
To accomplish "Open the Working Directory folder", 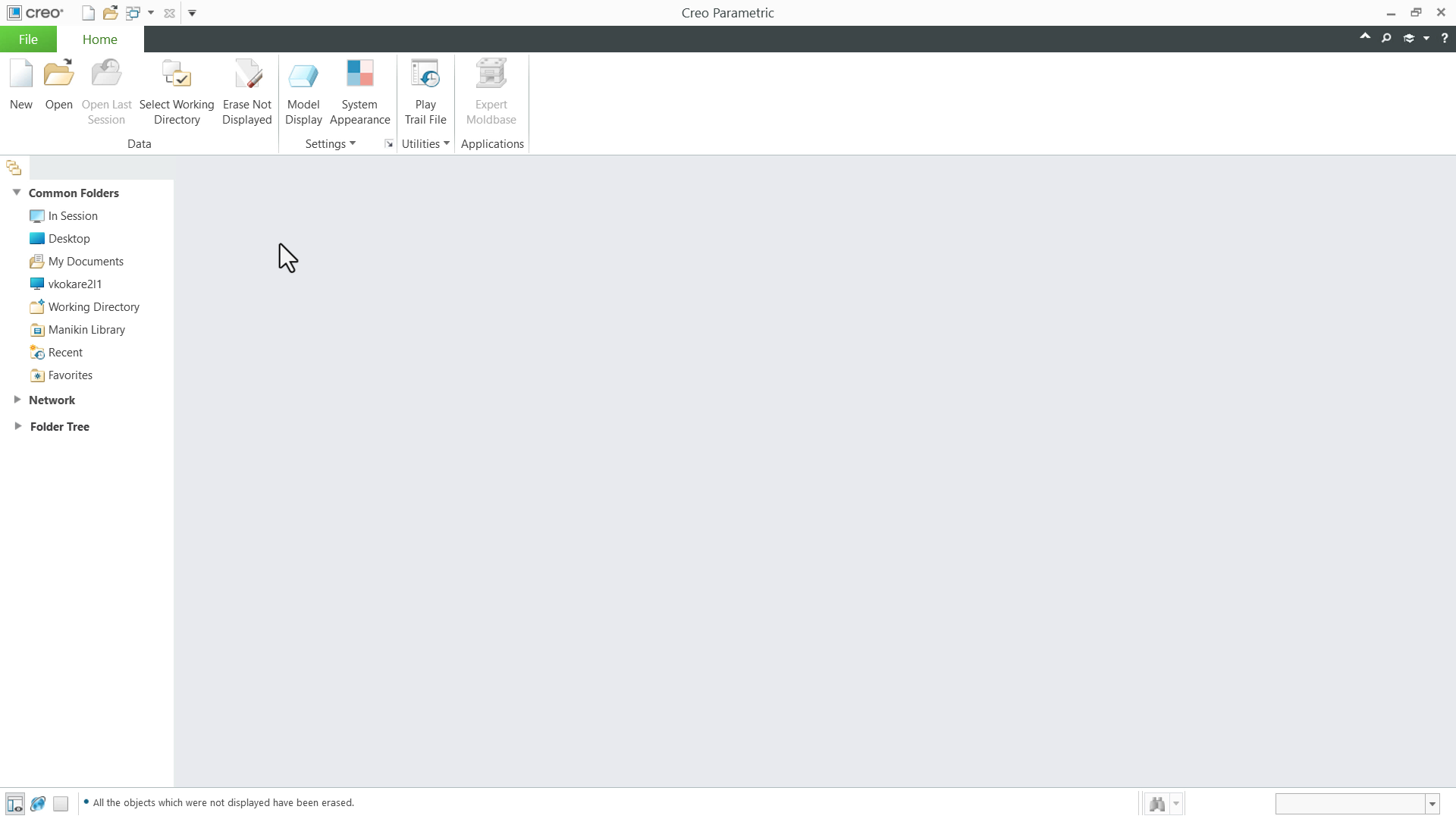I will 84,307.
